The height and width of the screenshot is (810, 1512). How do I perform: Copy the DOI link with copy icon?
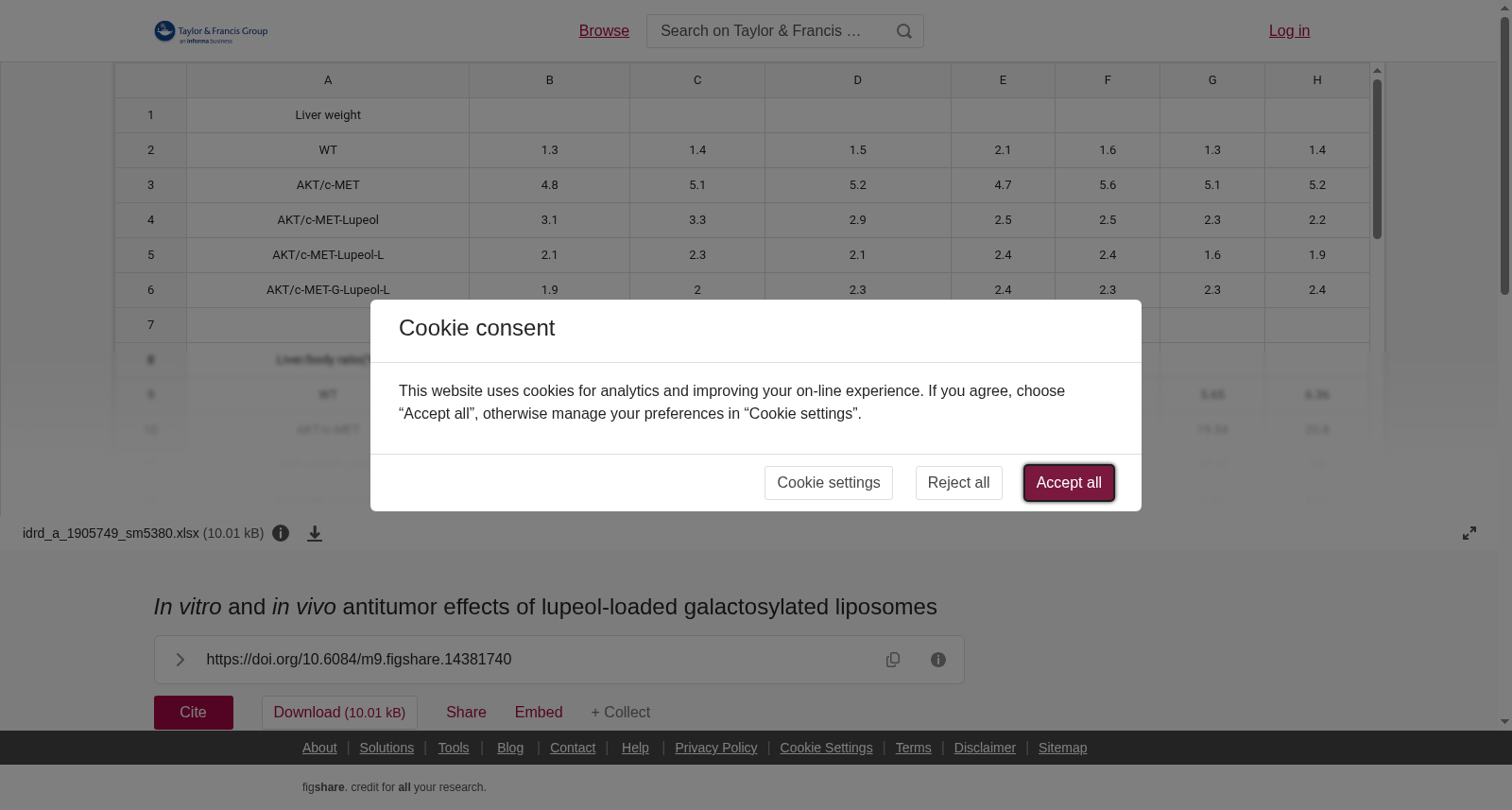pos(893,660)
